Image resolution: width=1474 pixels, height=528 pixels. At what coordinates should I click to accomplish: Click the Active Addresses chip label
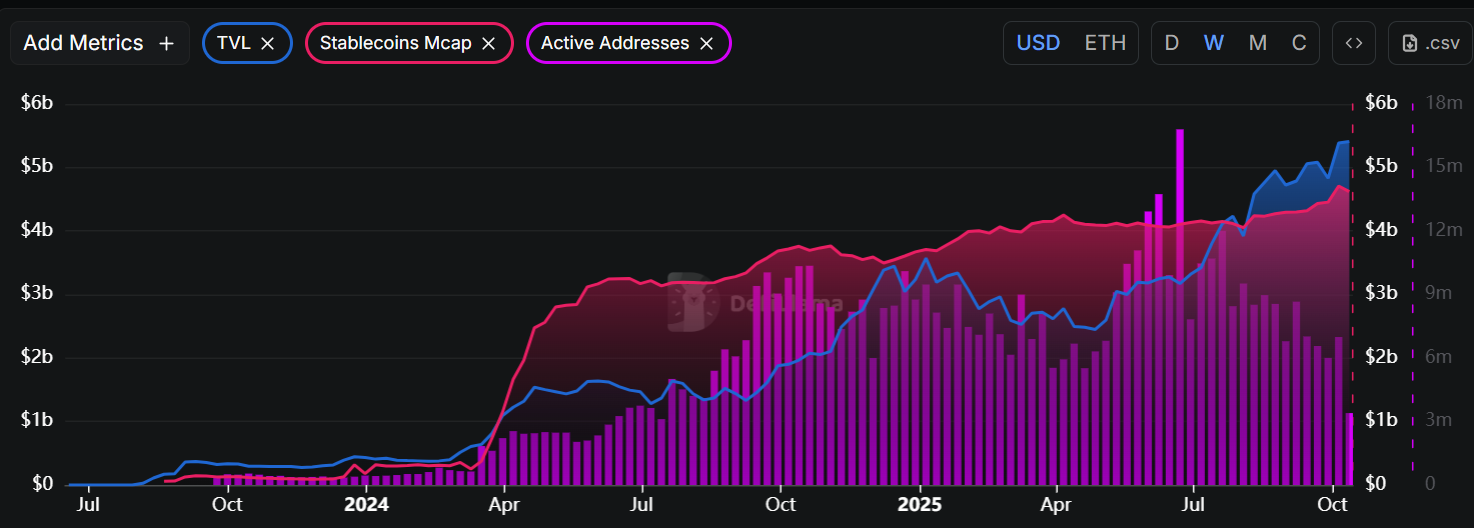tap(614, 43)
